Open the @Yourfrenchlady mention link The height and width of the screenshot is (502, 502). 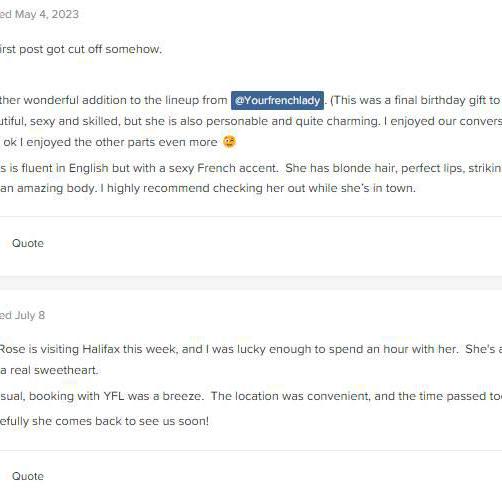point(277,100)
